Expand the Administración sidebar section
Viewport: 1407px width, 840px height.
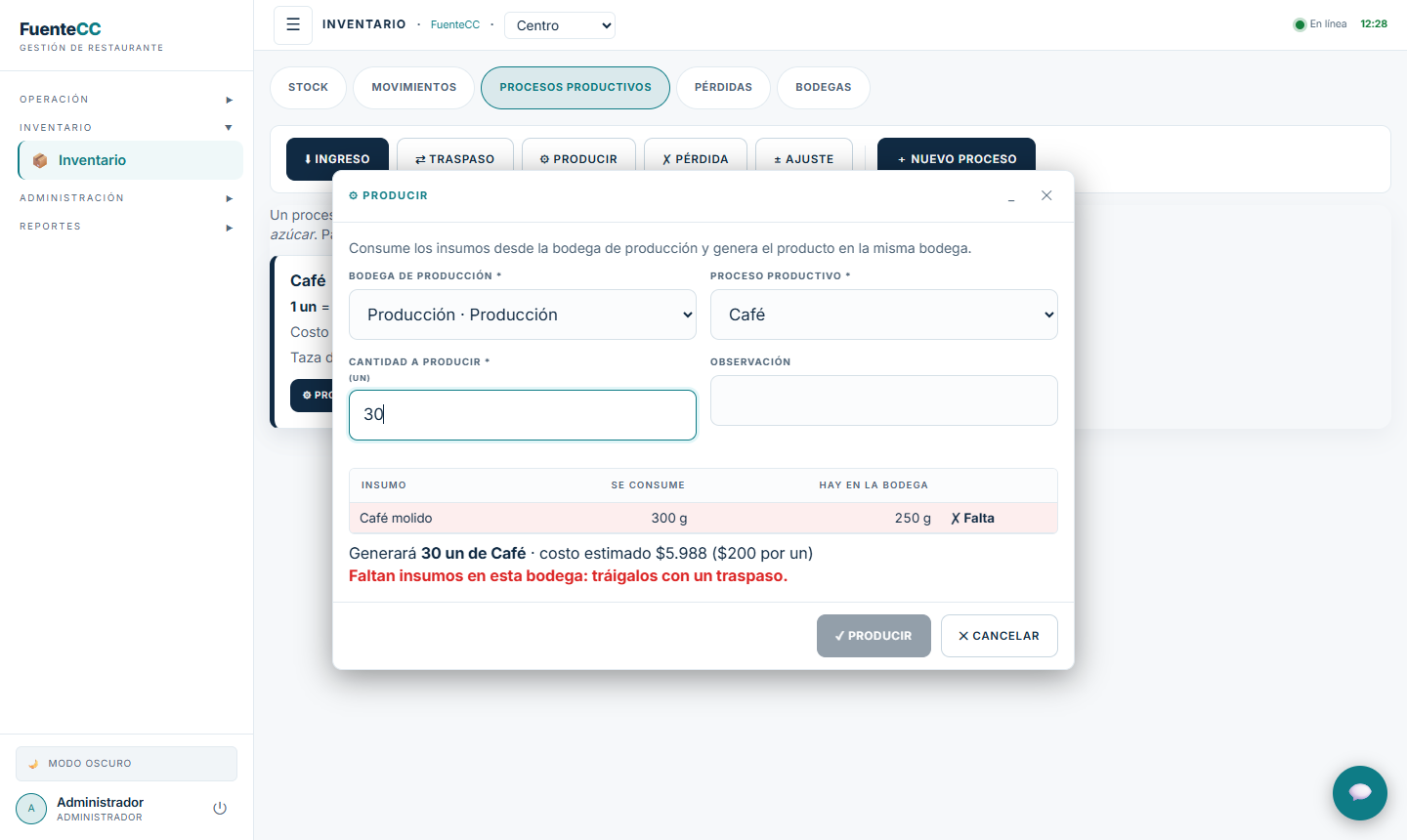(126, 198)
